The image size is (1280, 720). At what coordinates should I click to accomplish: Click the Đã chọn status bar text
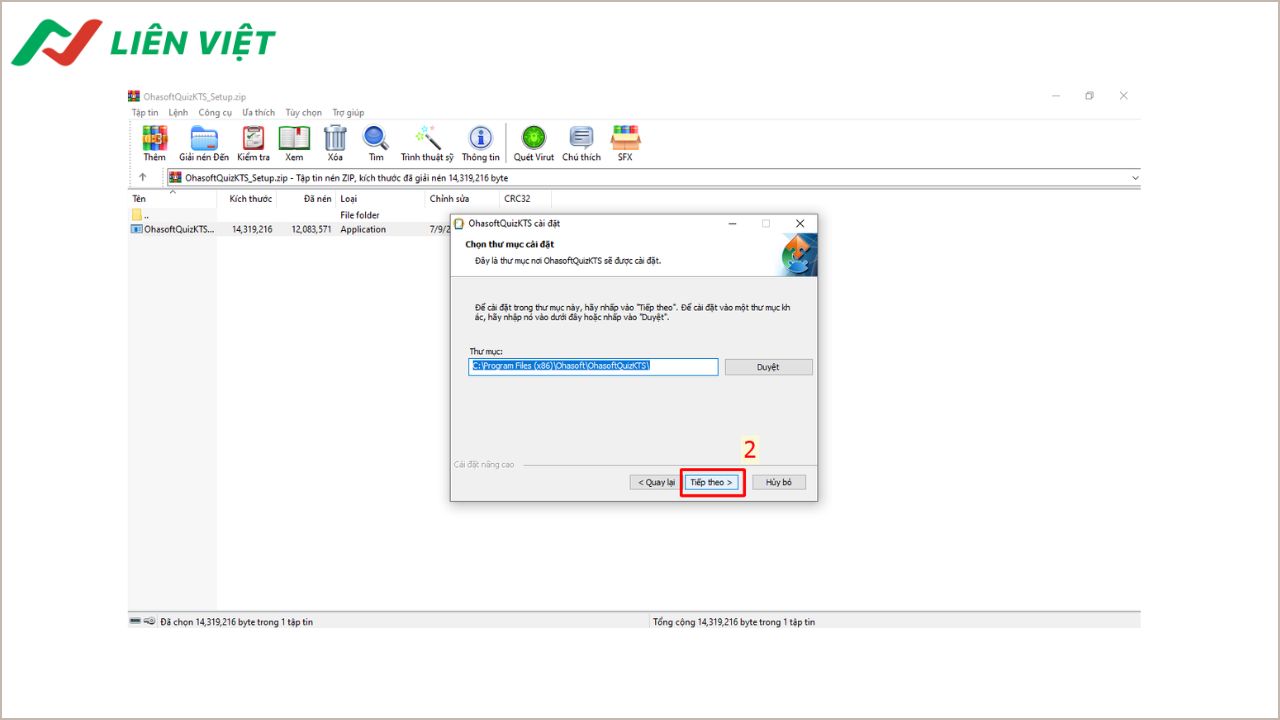coord(236,622)
